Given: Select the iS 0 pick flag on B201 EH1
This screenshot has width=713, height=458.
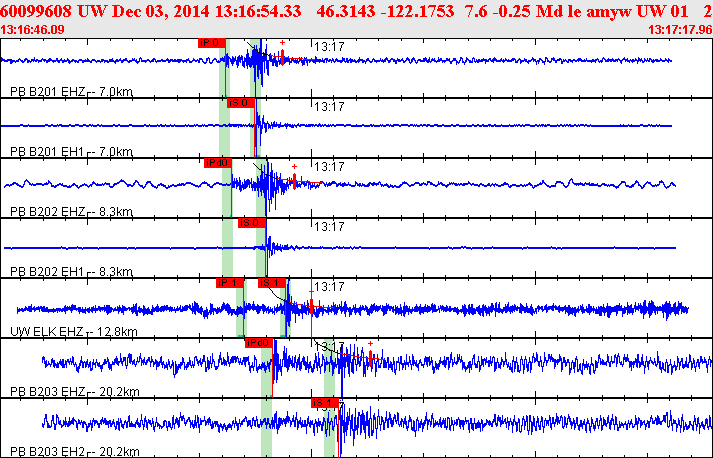Looking at the screenshot, I should pos(236,102).
